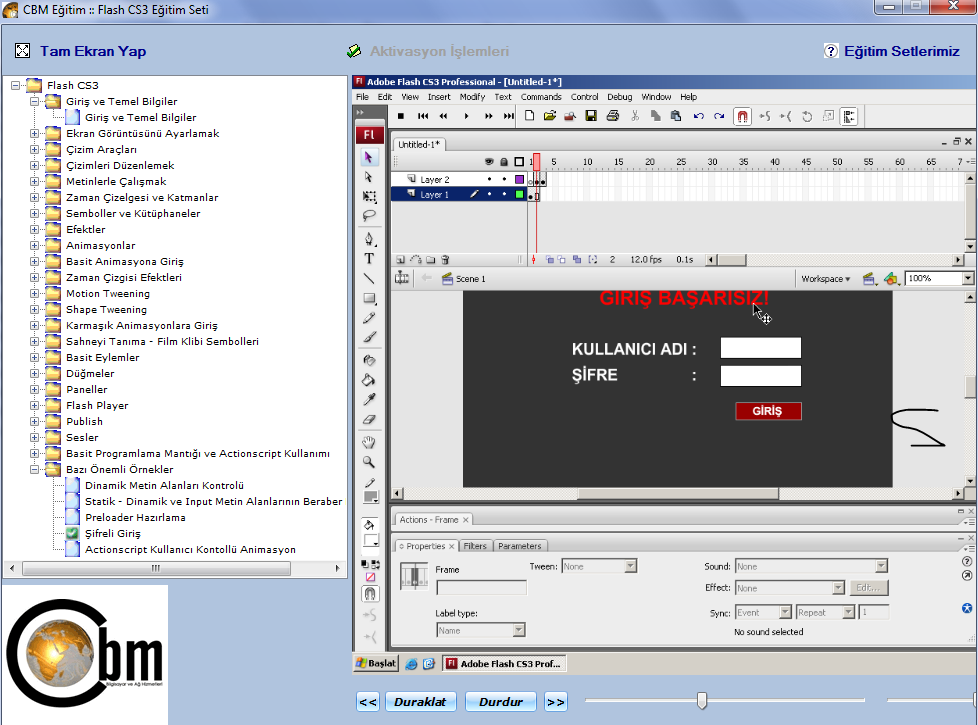Expand the Çizim Araçları tree folder
The width and height of the screenshot is (978, 725).
pos(35,149)
